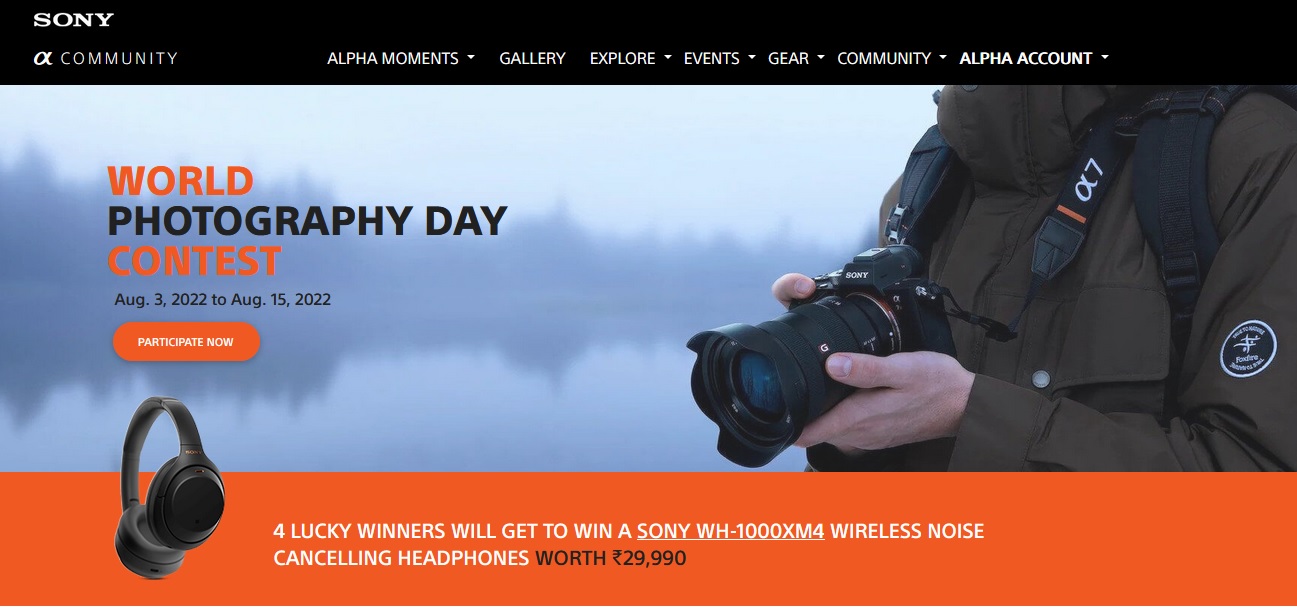Image resolution: width=1297 pixels, height=609 pixels.
Task: Select the Community menu item
Action: click(x=884, y=58)
